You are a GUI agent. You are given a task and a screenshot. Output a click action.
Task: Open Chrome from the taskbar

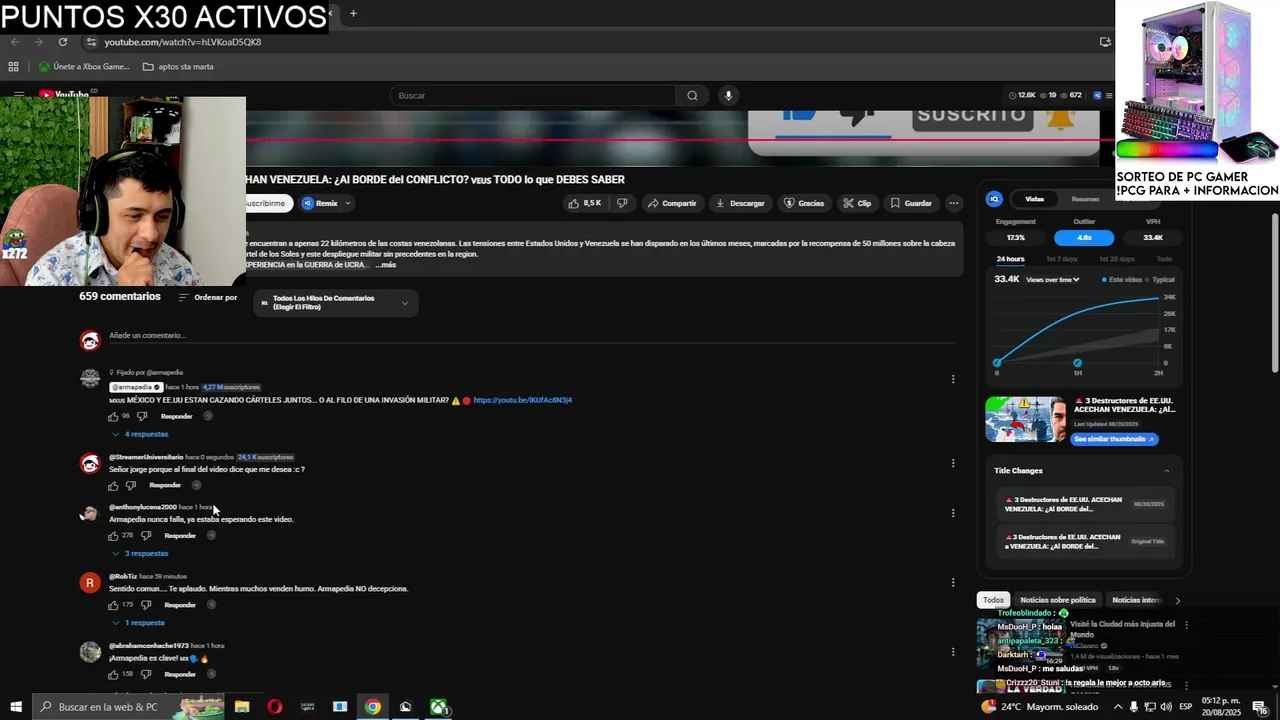point(372,707)
